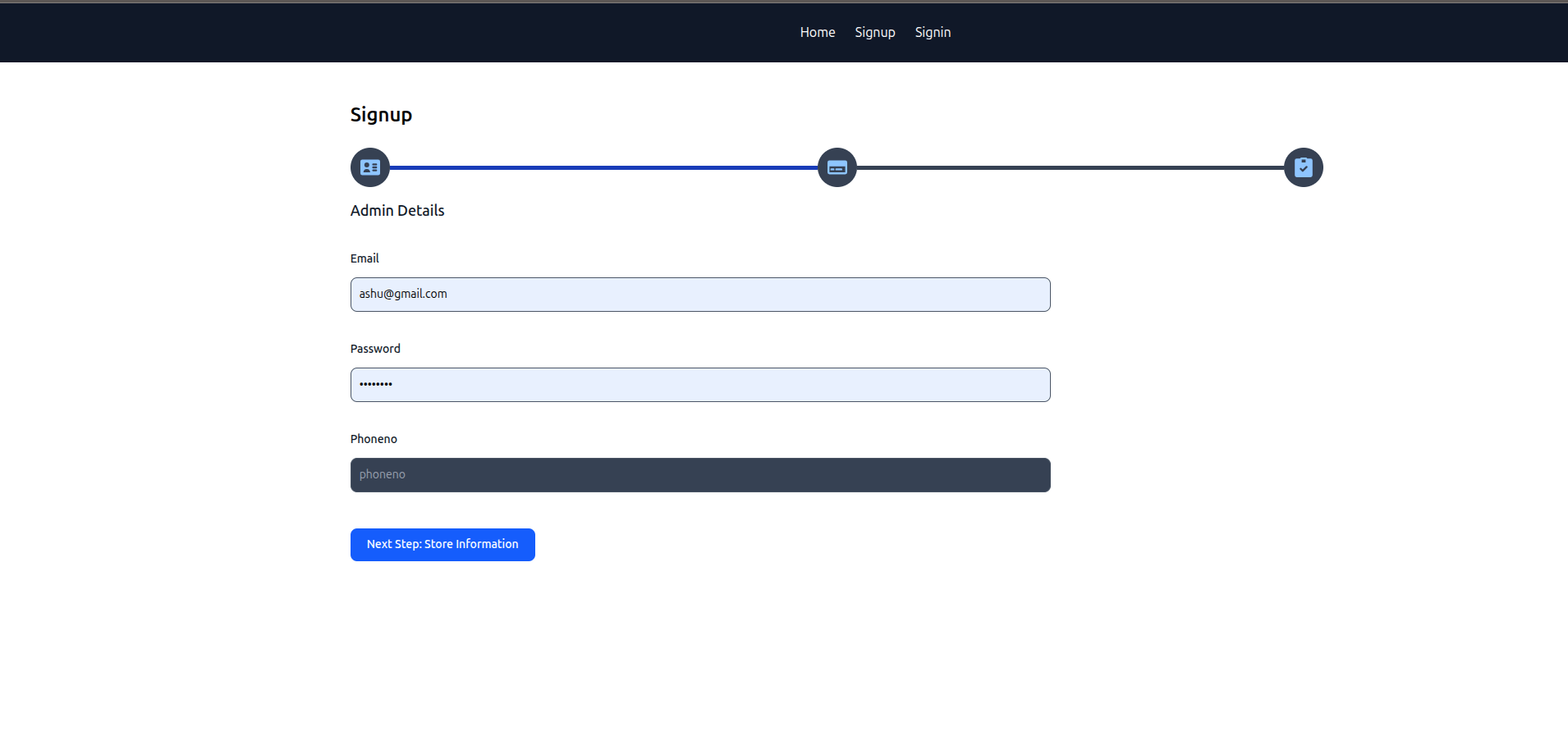Click into the Password field
This screenshot has height=736, width=1568.
699,385
